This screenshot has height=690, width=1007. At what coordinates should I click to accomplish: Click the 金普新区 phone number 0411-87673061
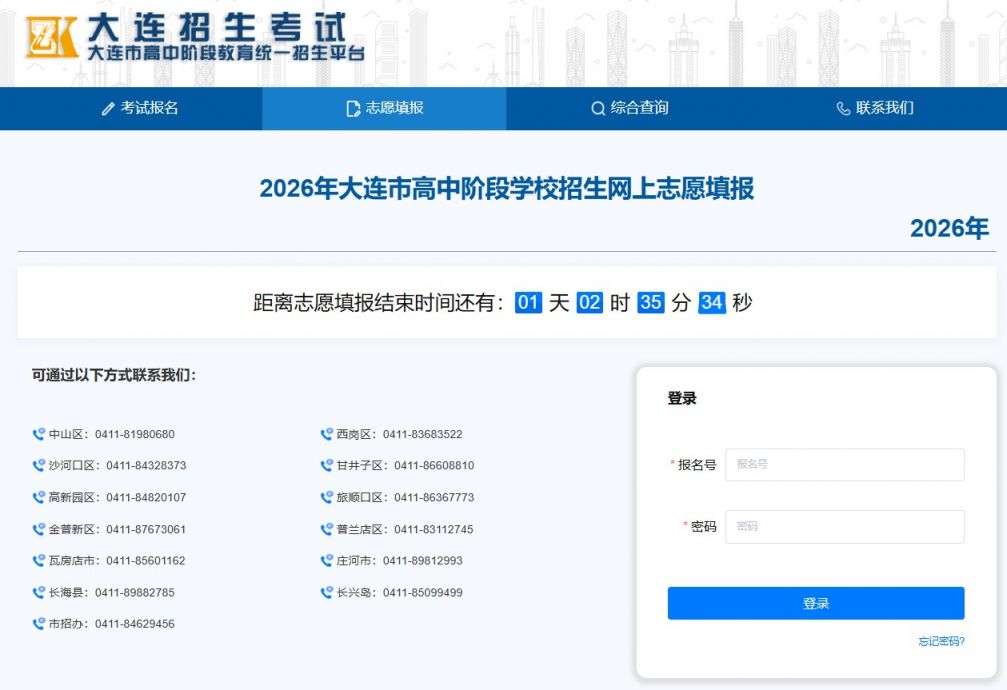[x=146, y=529]
